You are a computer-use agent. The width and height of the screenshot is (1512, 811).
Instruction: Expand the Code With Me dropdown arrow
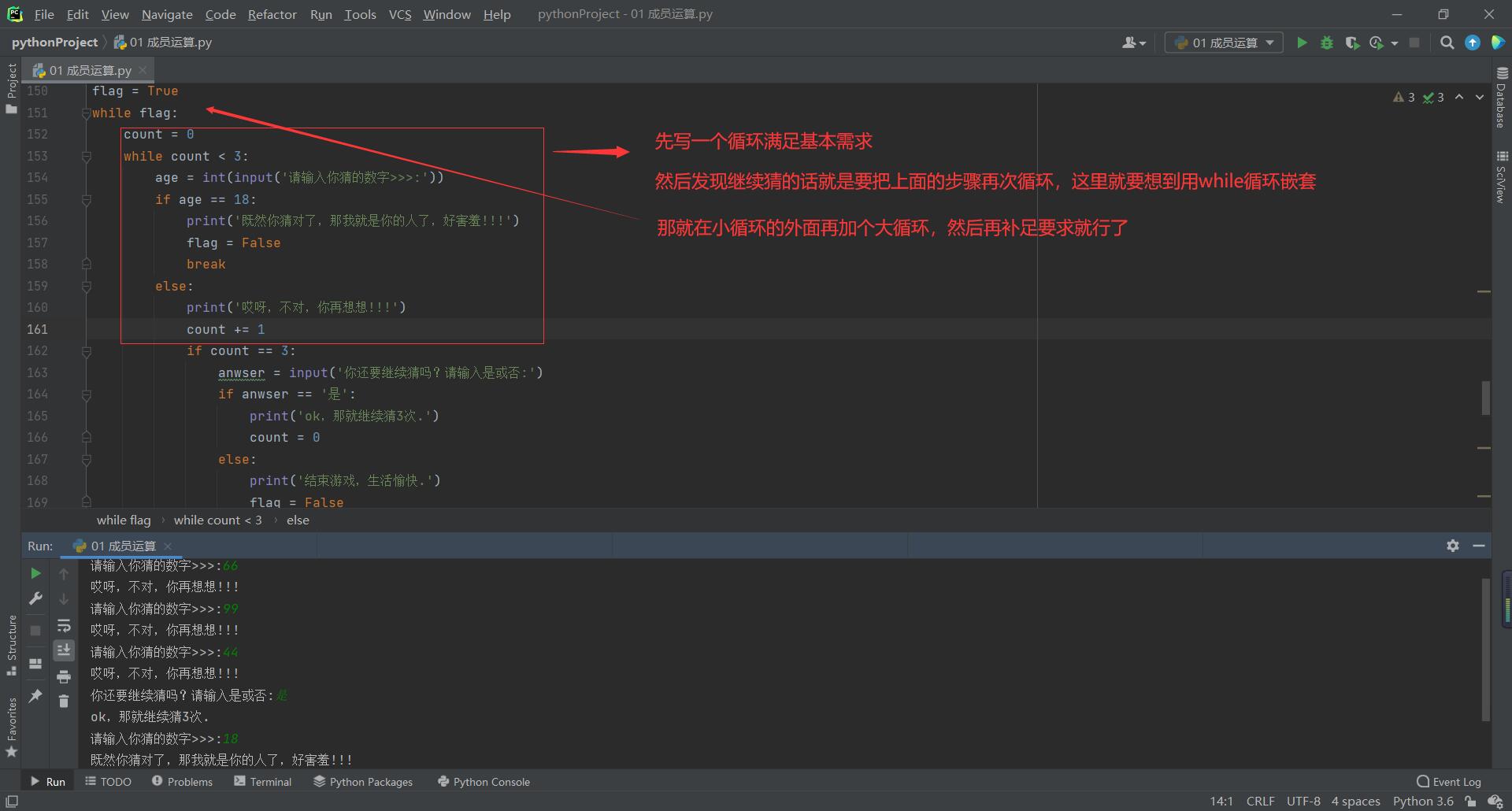click(x=1143, y=43)
